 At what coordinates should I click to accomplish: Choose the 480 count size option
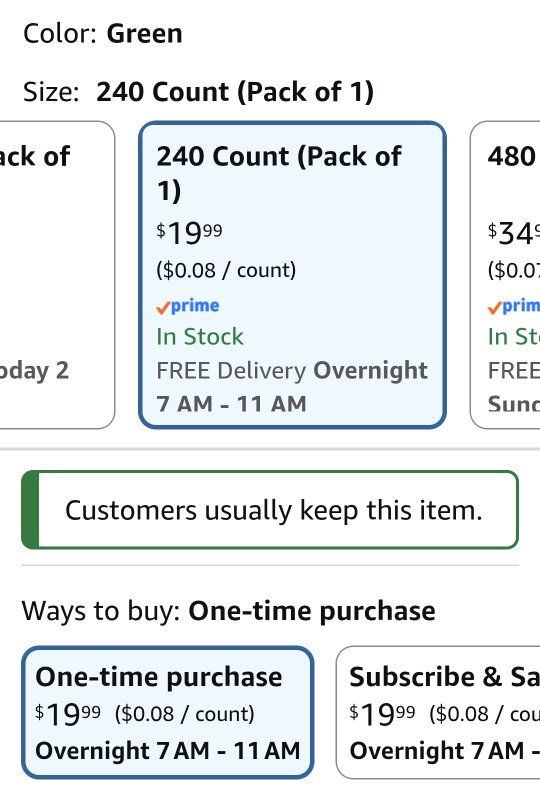505,275
